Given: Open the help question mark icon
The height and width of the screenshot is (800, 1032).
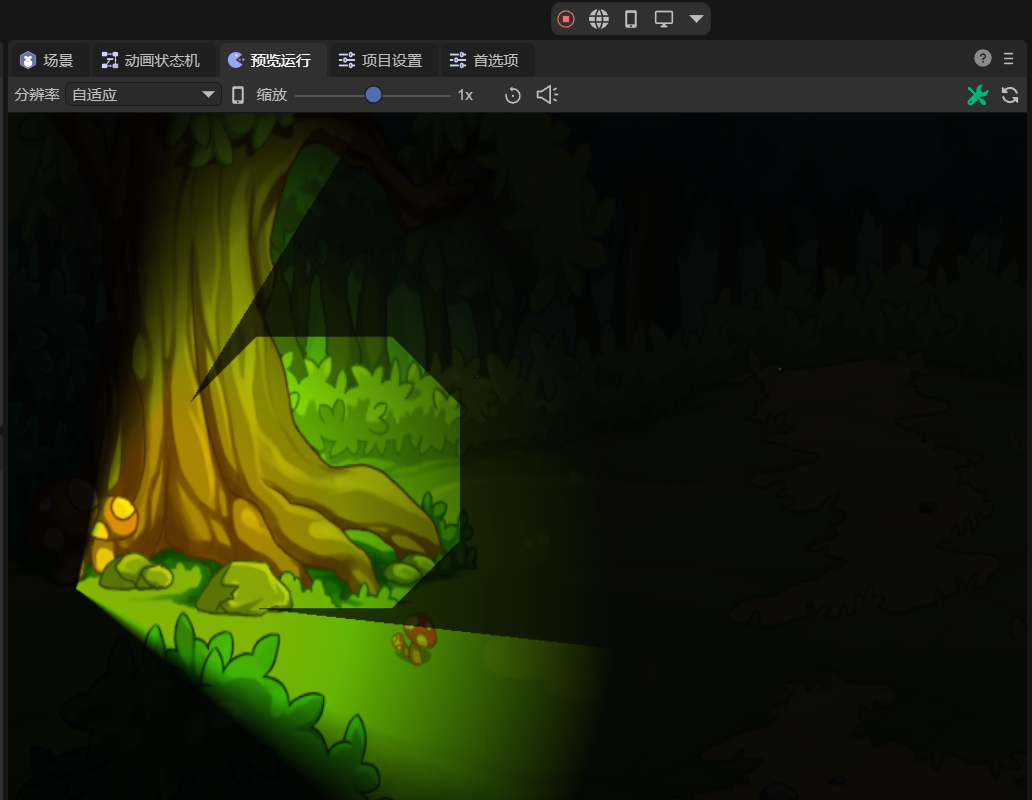Looking at the screenshot, I should (x=983, y=58).
